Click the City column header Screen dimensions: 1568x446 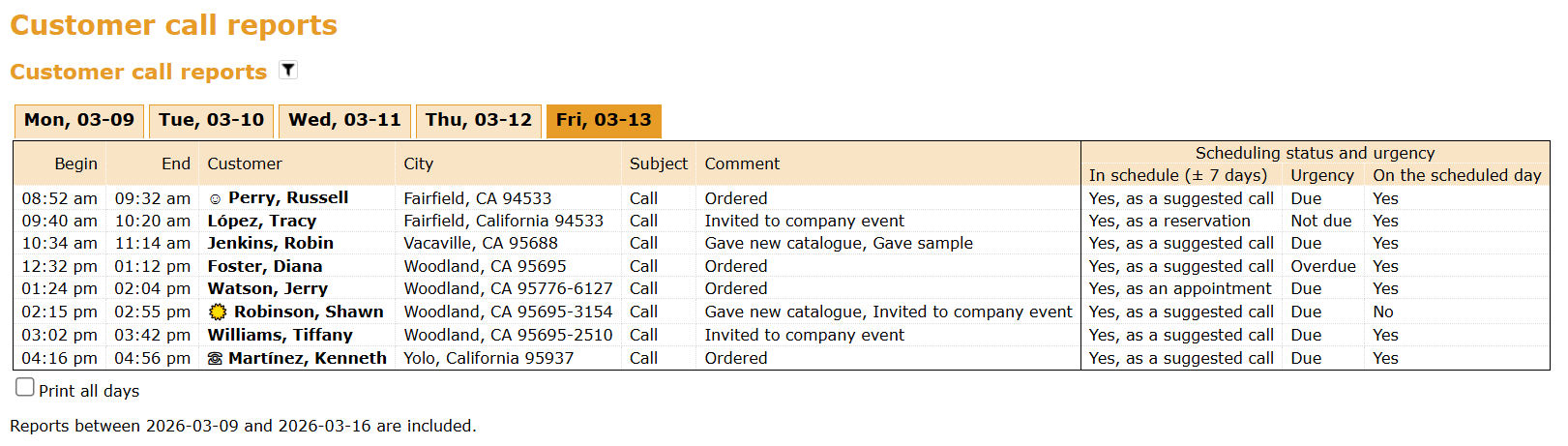[418, 164]
